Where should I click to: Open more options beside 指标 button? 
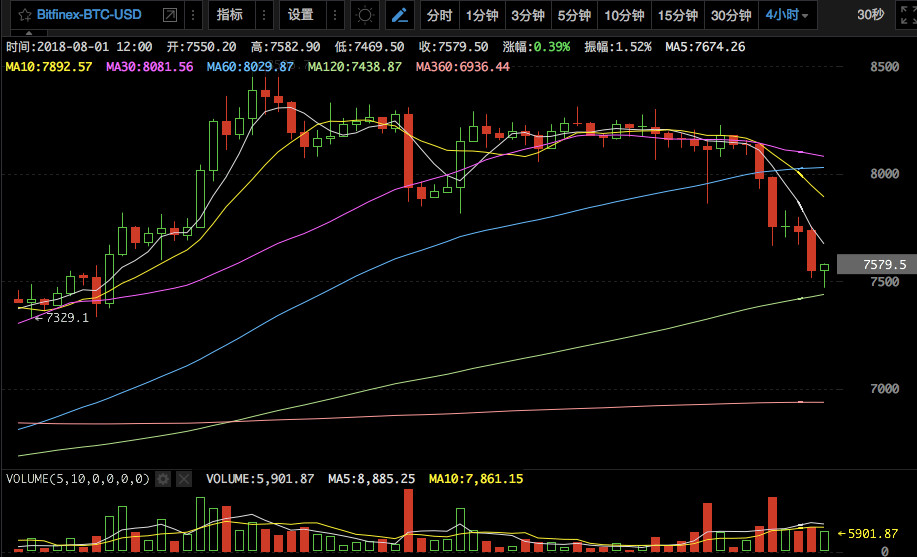click(264, 15)
